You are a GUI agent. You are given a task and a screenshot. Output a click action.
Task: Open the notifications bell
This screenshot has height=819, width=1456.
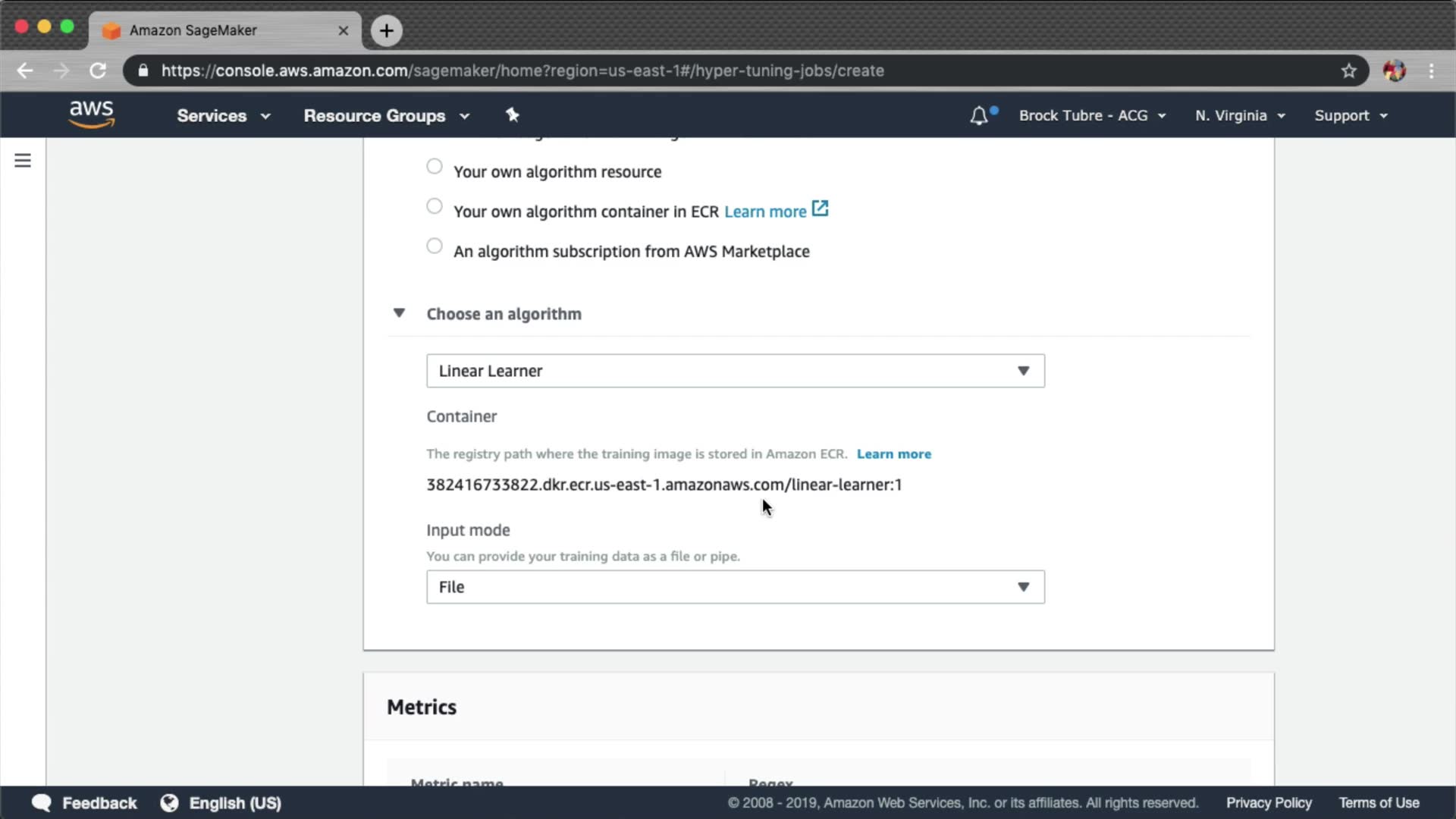pyautogui.click(x=979, y=115)
